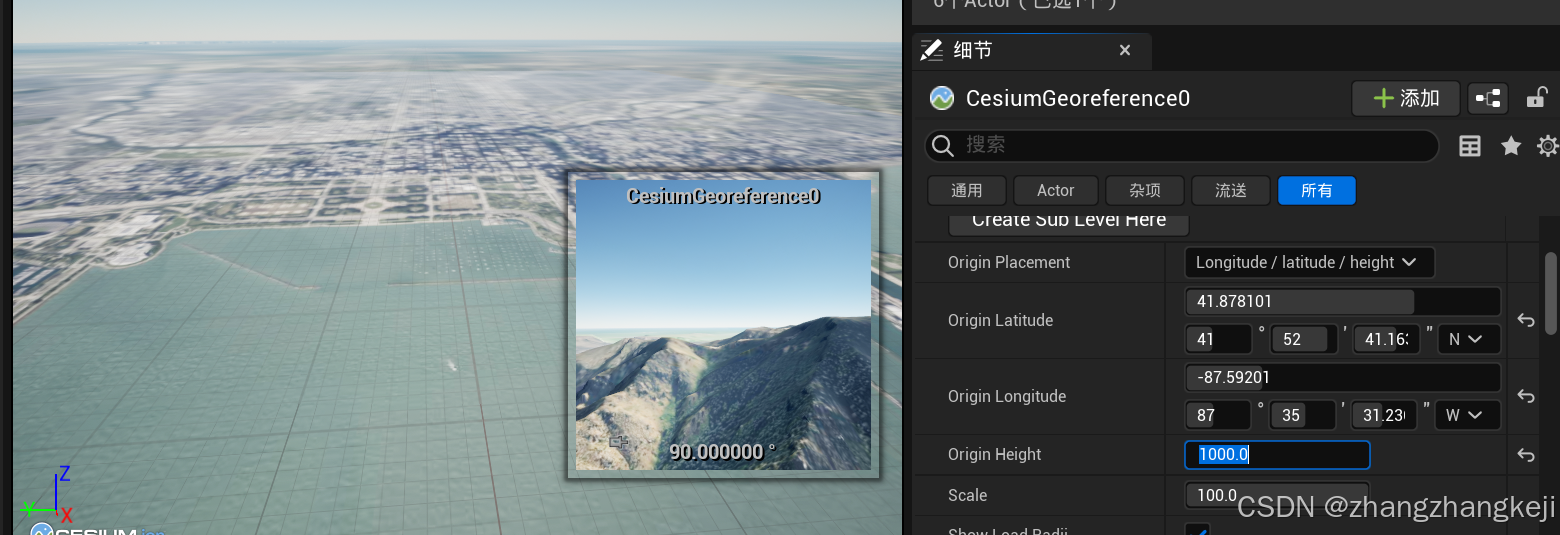1560x535 pixels.
Task: Open the property matrix table icon
Action: click(x=1469, y=146)
